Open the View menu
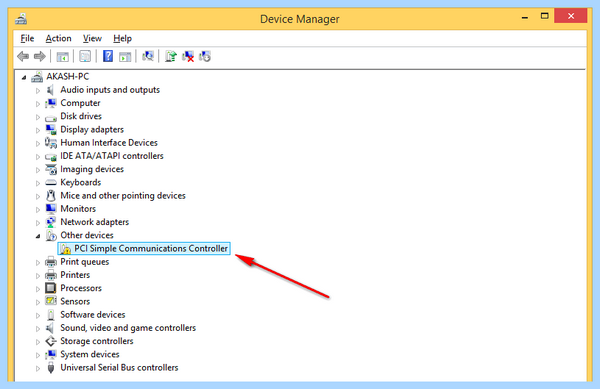 (x=92, y=38)
